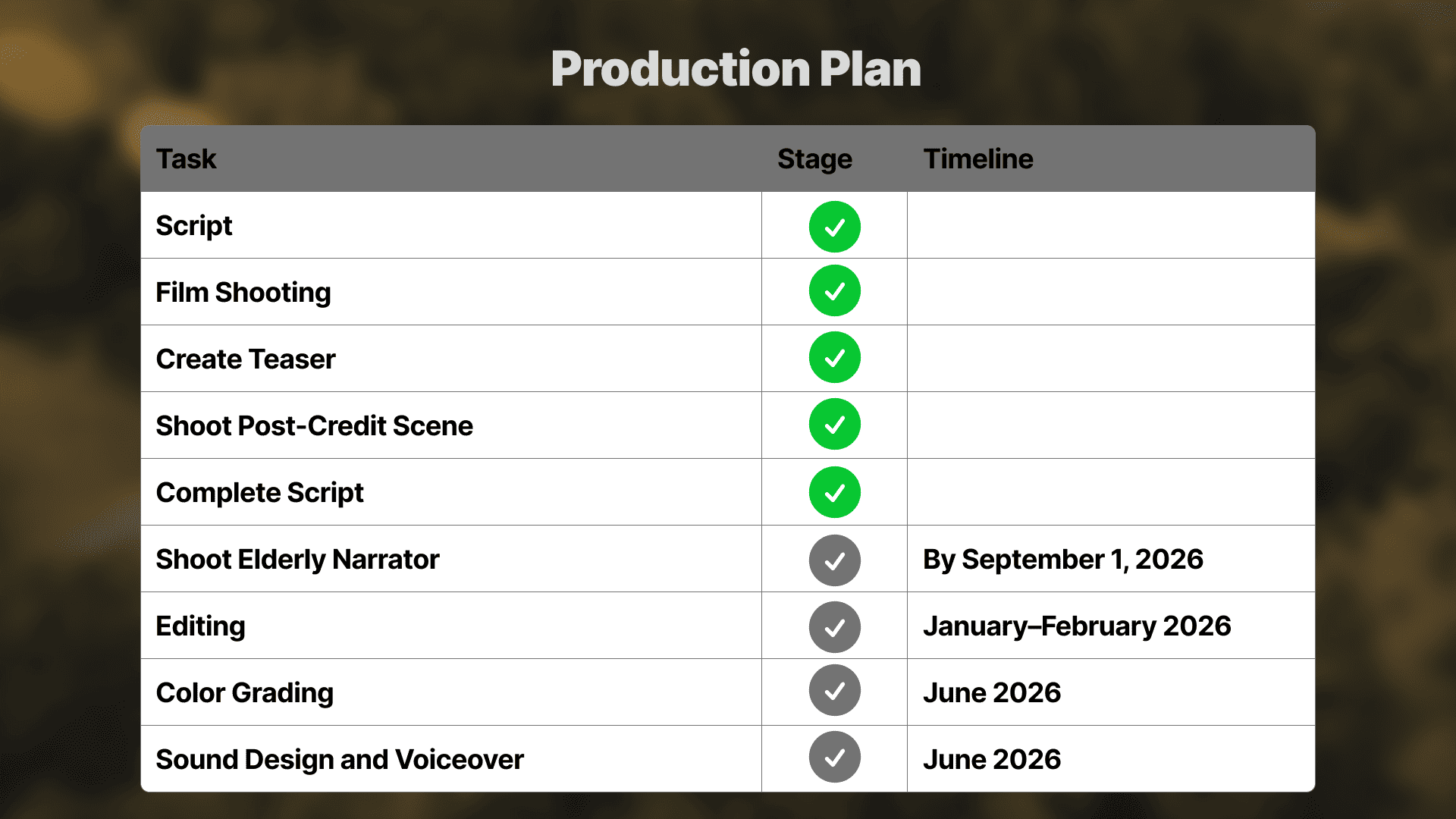Select the Production Plan title
The width and height of the screenshot is (1456, 819).
[x=736, y=69]
